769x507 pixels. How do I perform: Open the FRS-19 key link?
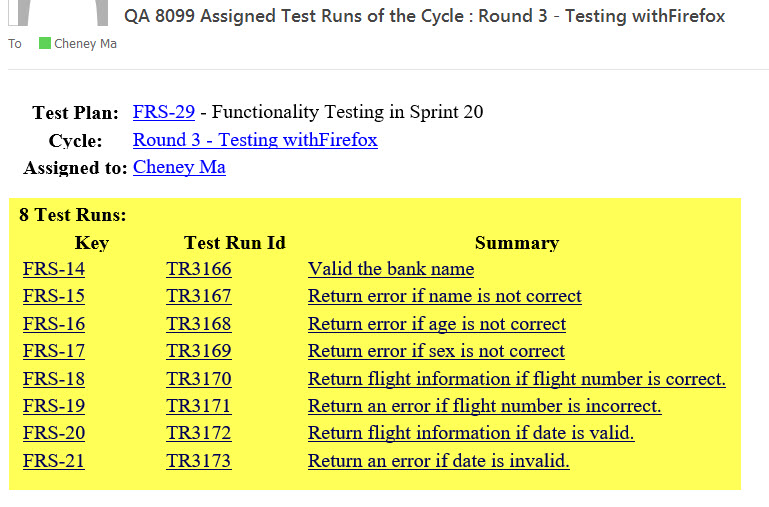tap(54, 406)
